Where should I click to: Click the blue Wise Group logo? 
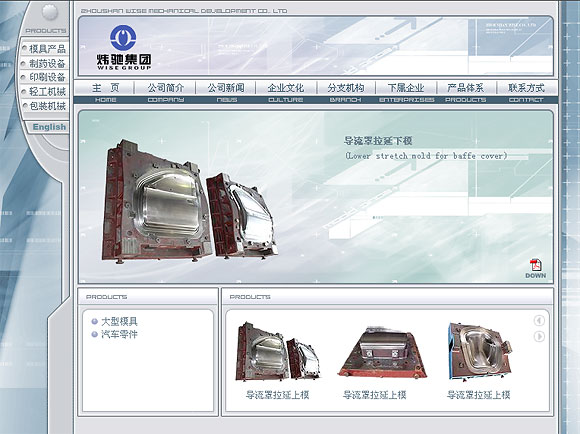(x=123, y=38)
